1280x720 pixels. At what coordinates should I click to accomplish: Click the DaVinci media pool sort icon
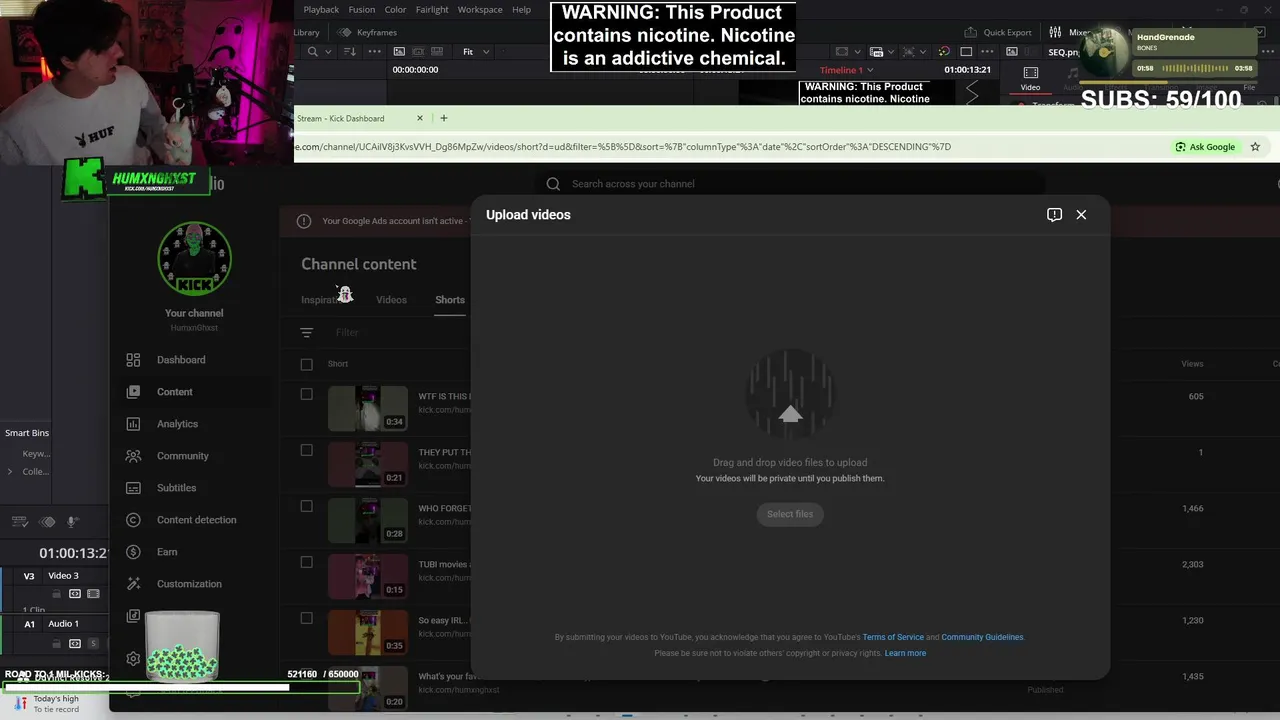[x=348, y=52]
